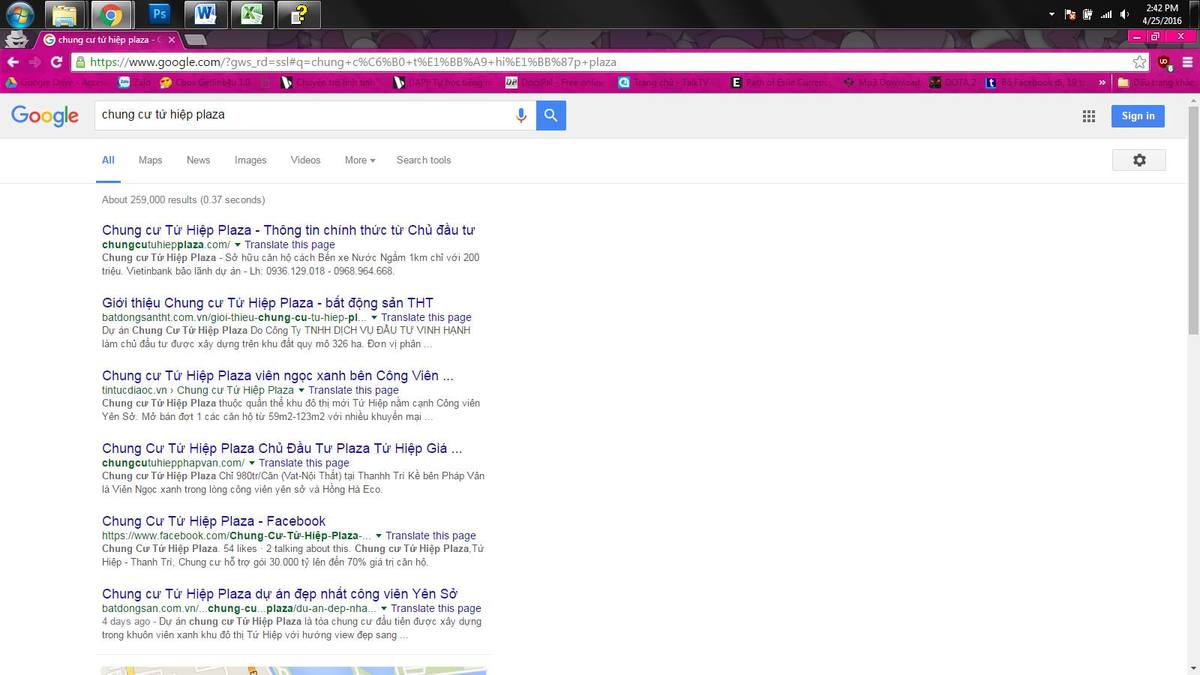Select the All results tab
1200x675 pixels.
point(108,160)
